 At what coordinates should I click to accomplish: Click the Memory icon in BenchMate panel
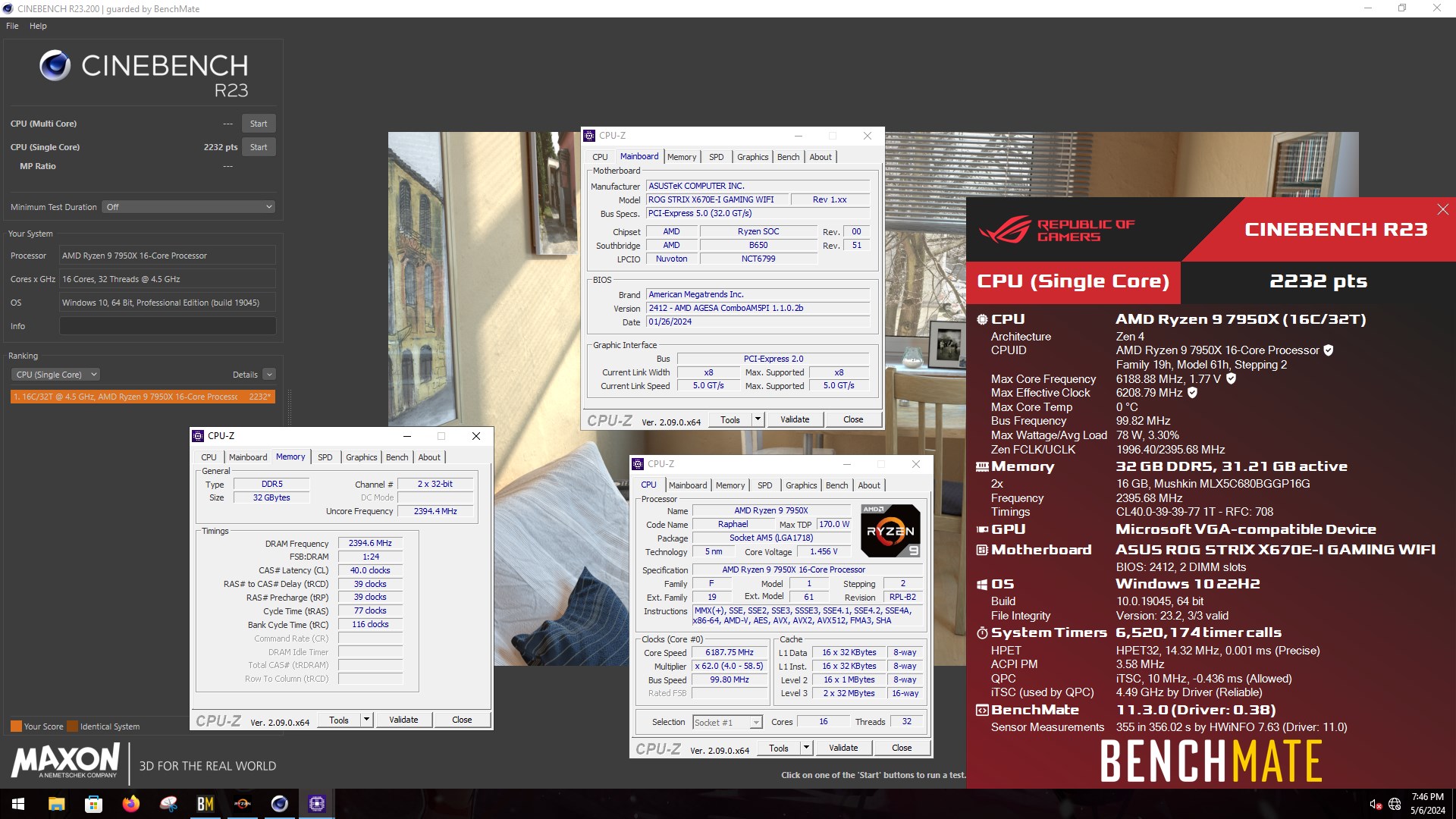pyautogui.click(x=982, y=466)
